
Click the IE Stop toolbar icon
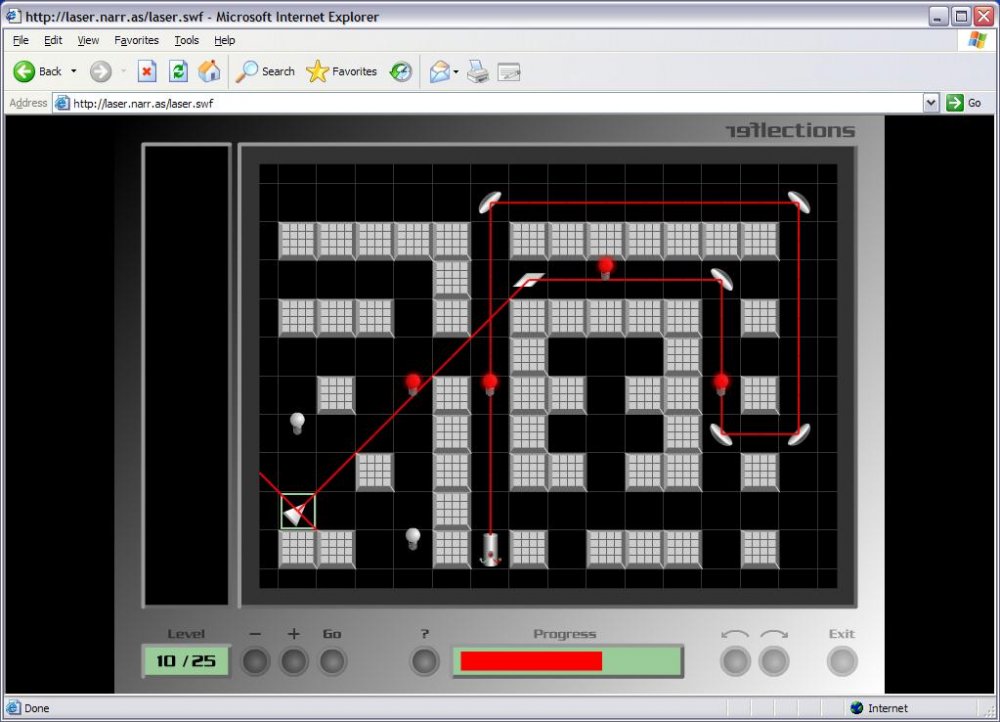tap(147, 71)
